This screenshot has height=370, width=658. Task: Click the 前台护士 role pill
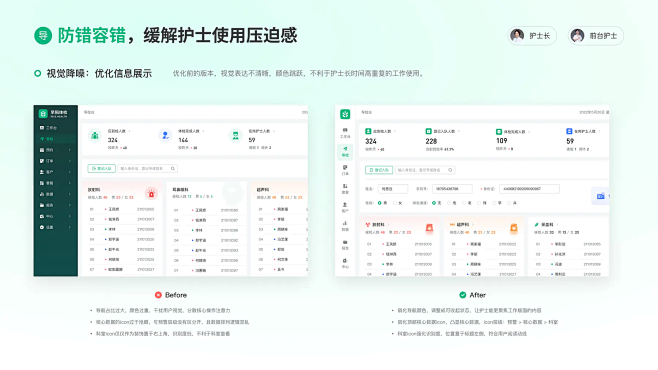(x=595, y=36)
